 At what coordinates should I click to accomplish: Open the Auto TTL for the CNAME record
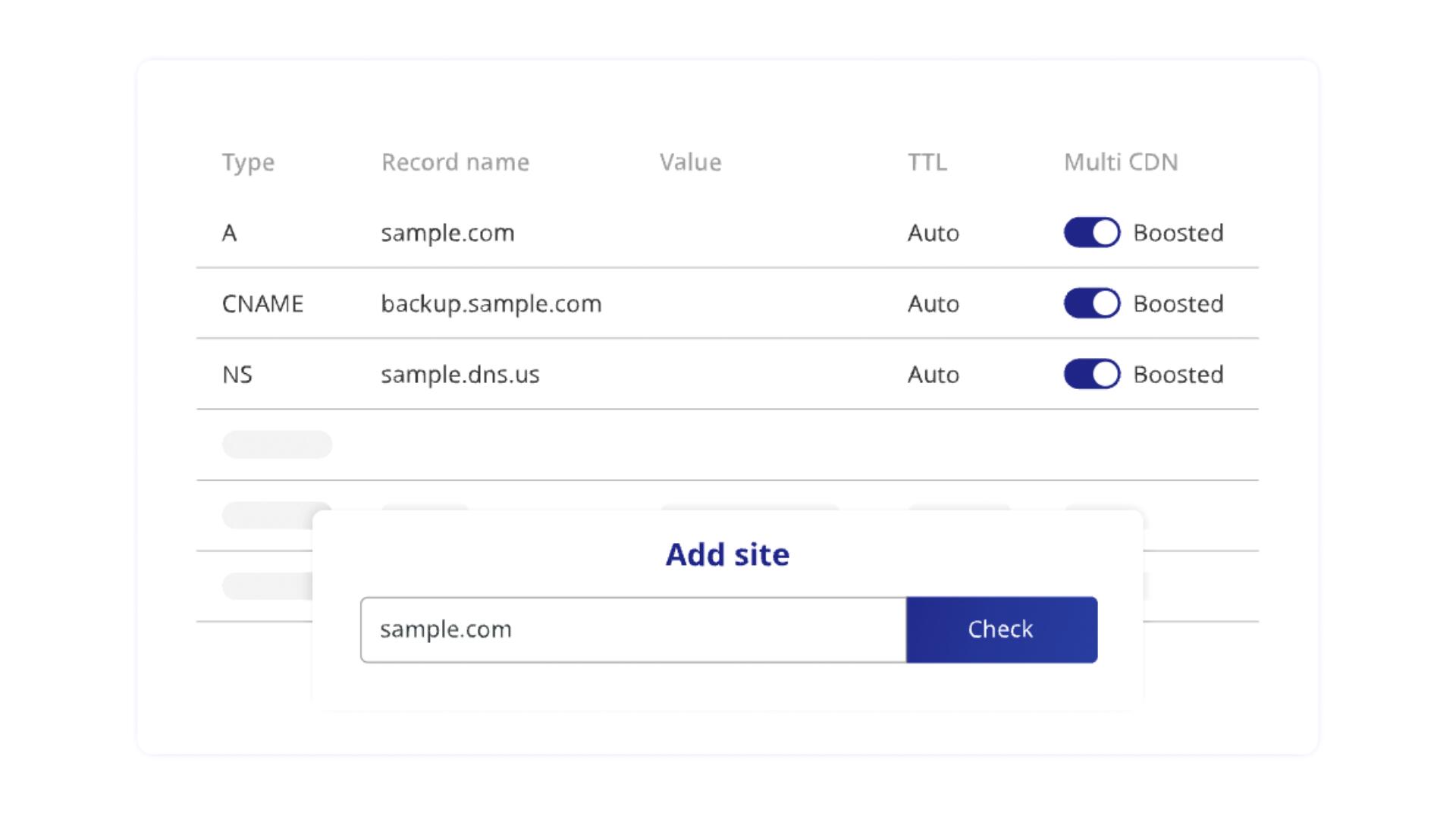click(x=933, y=303)
